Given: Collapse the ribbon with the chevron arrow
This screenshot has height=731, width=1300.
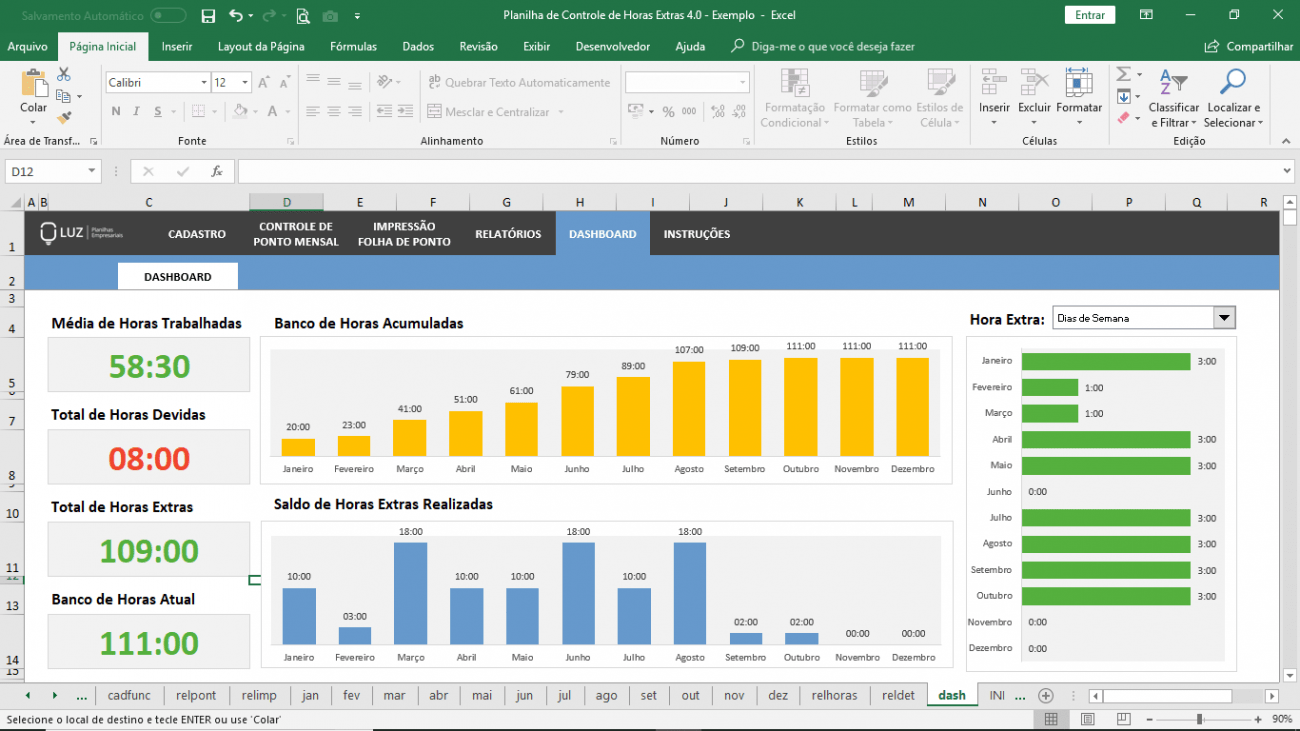Looking at the screenshot, I should point(1285,142).
